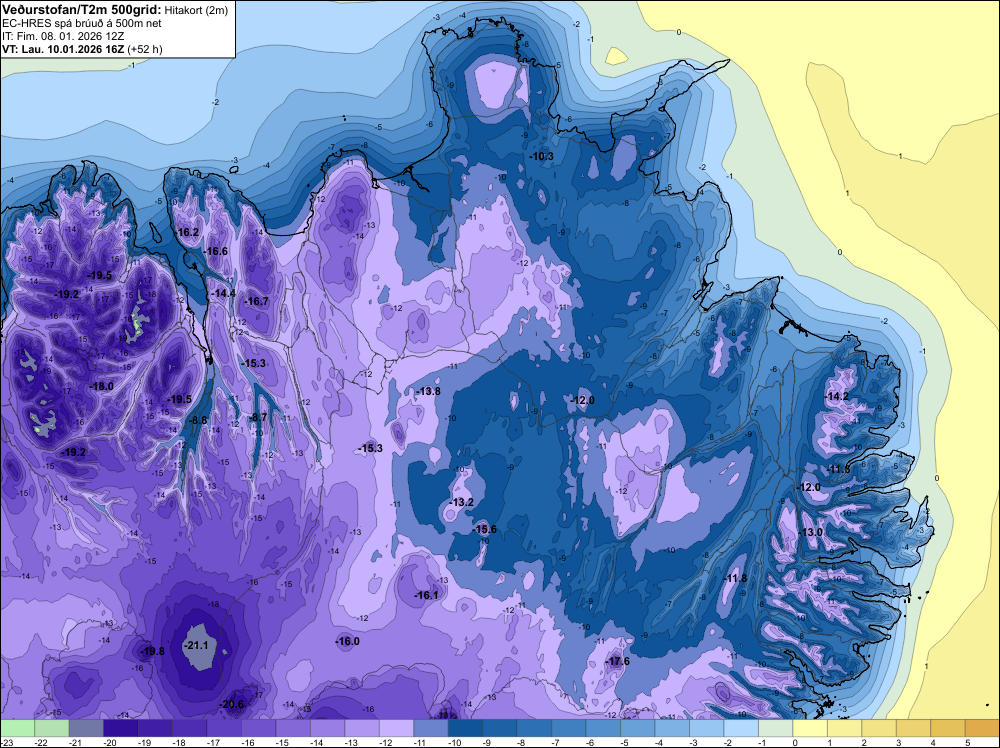The image size is (1000, 748).
Task: Select the pale yellow 0 legend swatch
Action: point(810,728)
